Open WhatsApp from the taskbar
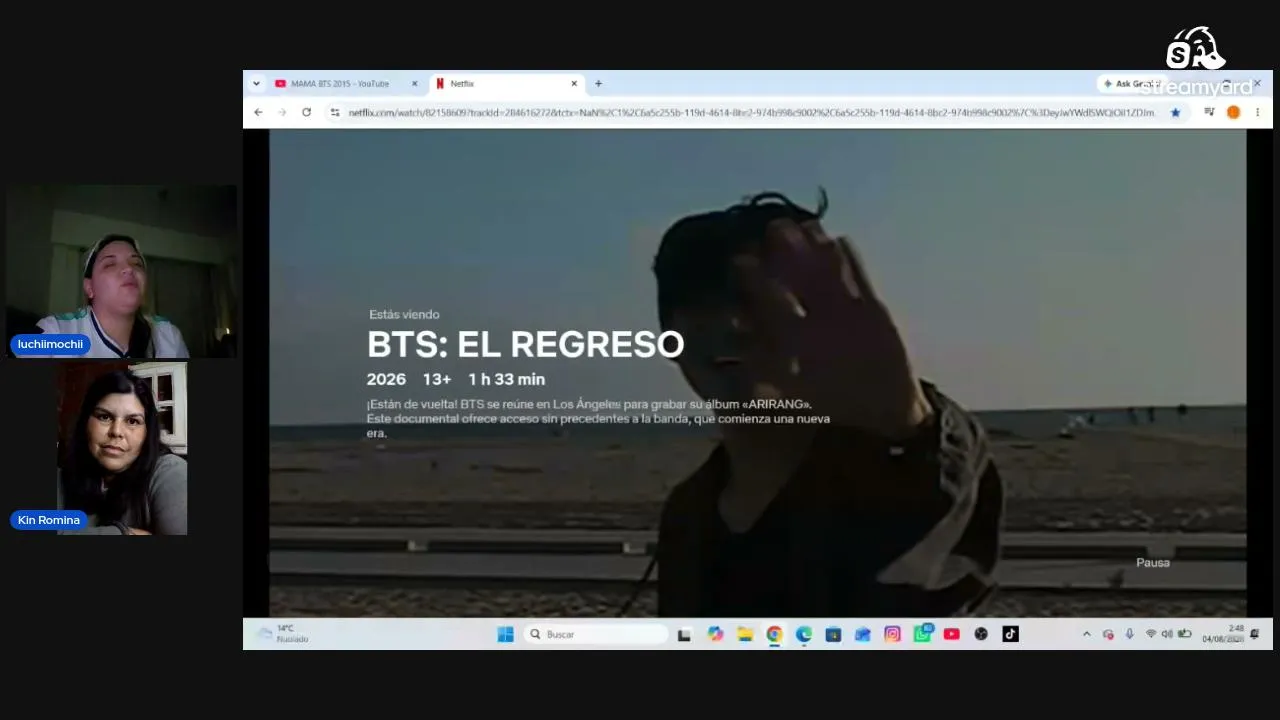1280x720 pixels. [922, 634]
